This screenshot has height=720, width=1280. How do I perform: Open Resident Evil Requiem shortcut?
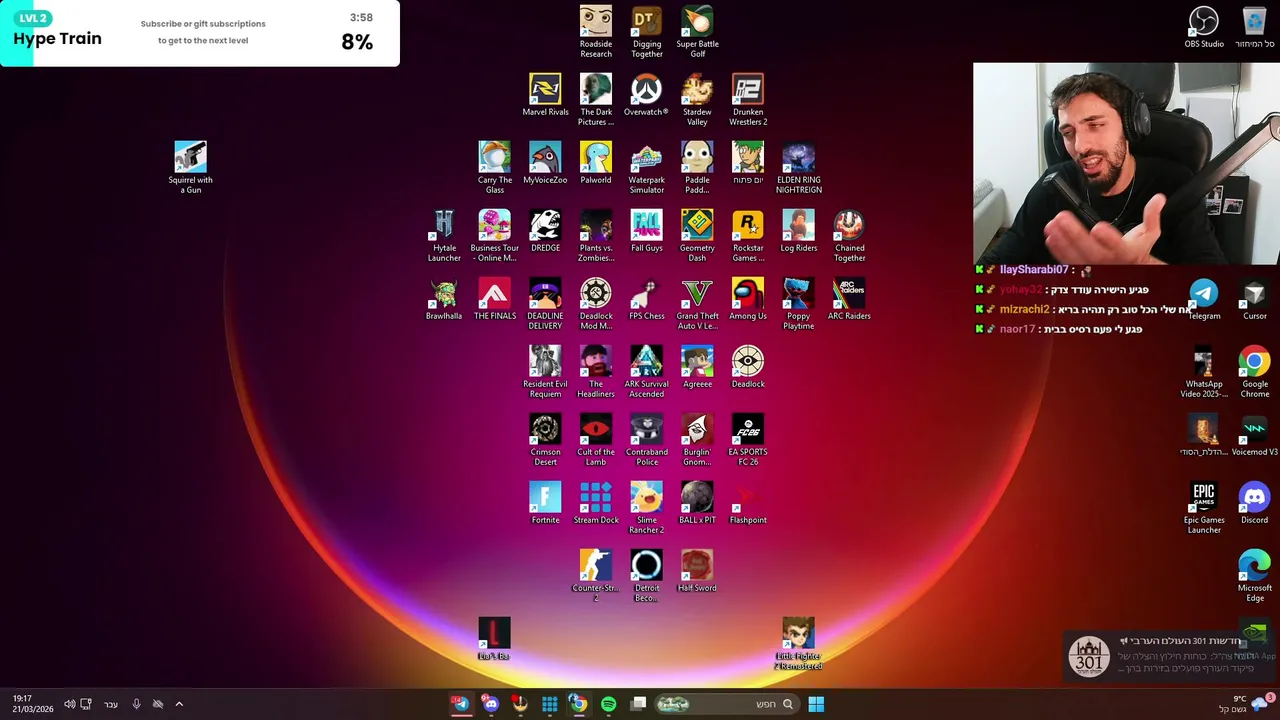(x=545, y=371)
